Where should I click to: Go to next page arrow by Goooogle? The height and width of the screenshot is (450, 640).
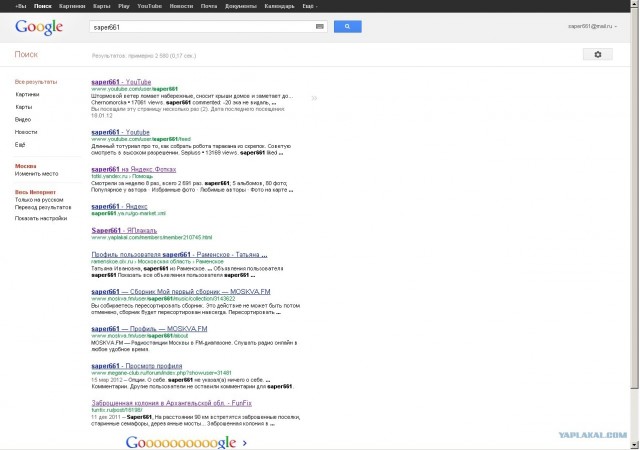244,443
